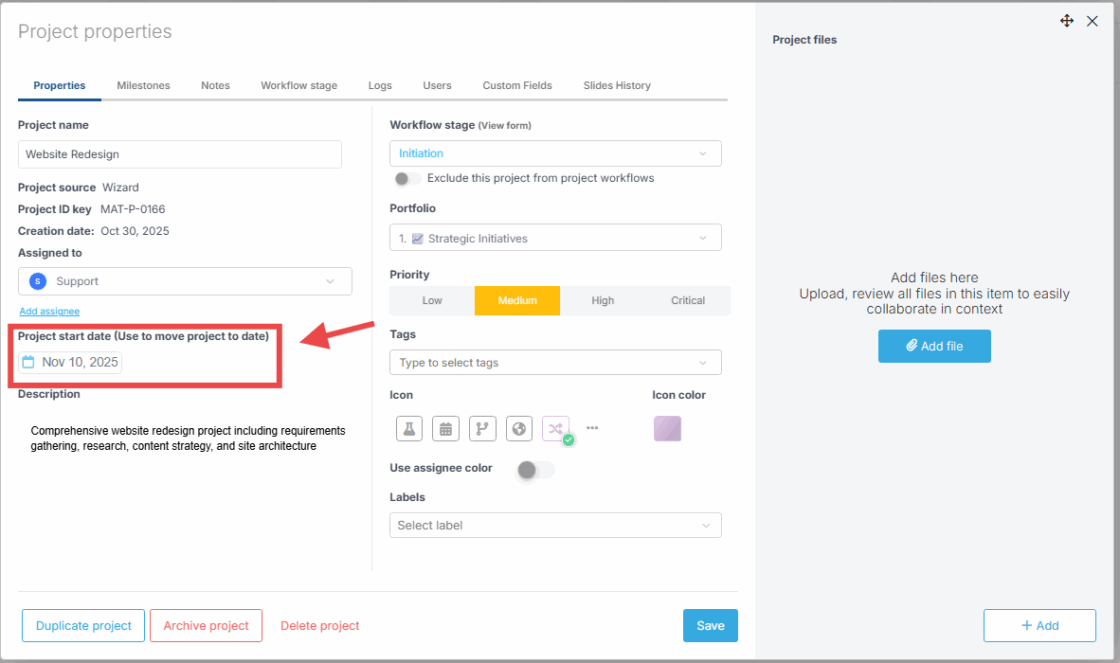Switch to the Milestones tab
Viewport: 1120px width, 663px height.
pyautogui.click(x=143, y=85)
